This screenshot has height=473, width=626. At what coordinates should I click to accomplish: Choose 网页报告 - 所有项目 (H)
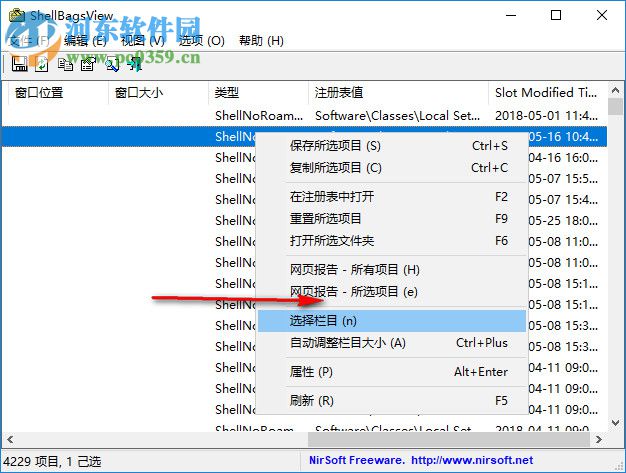[392, 270]
